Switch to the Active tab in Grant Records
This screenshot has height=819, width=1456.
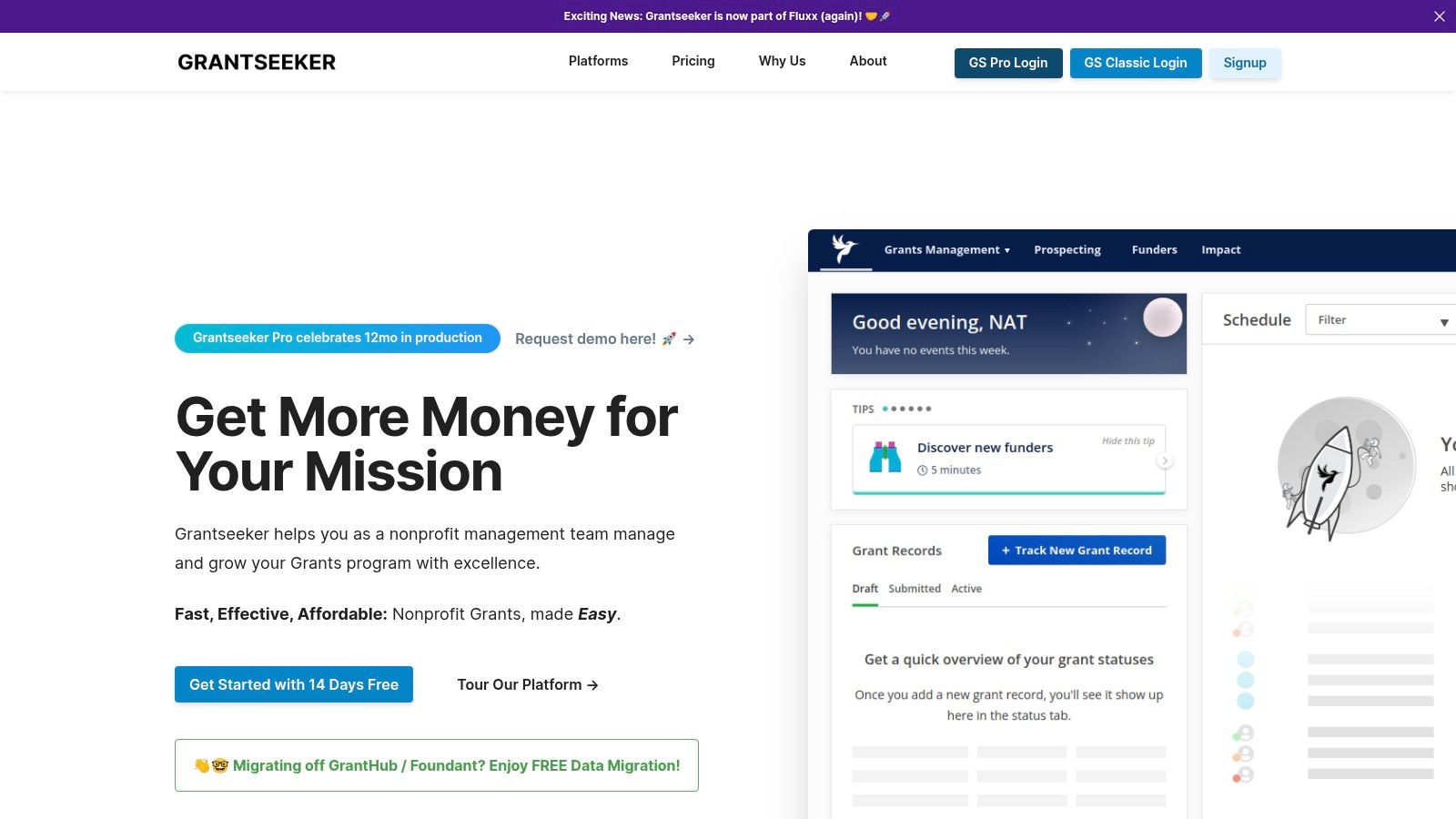[966, 588]
